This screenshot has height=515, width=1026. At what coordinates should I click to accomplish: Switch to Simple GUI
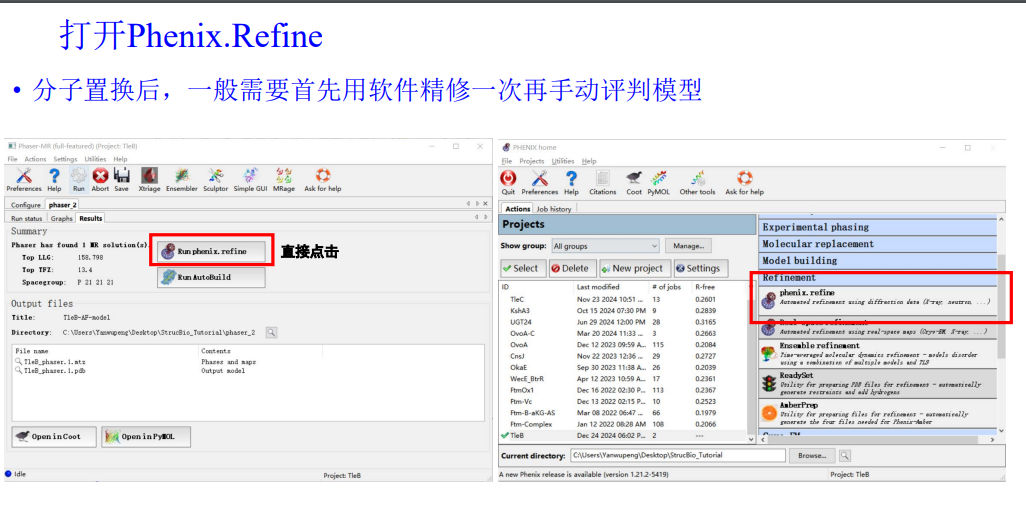[x=251, y=179]
